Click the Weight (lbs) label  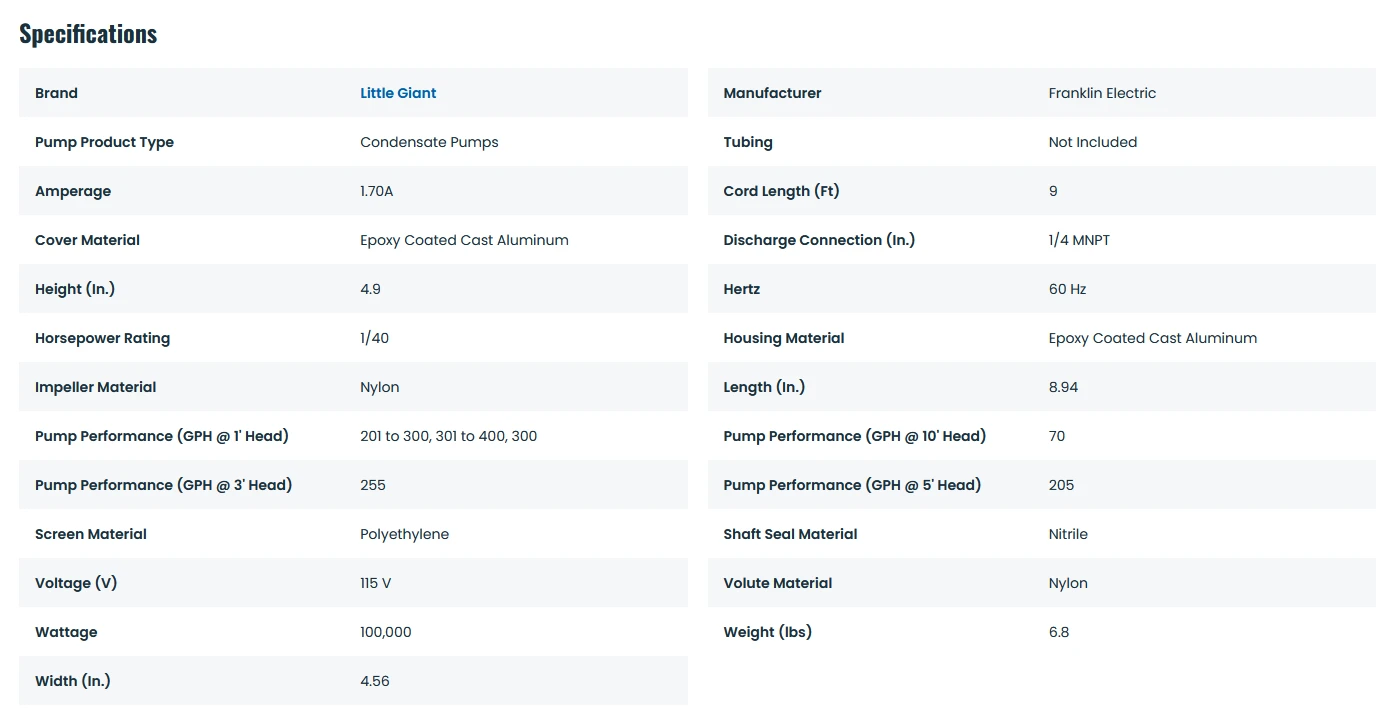pyautogui.click(x=767, y=632)
